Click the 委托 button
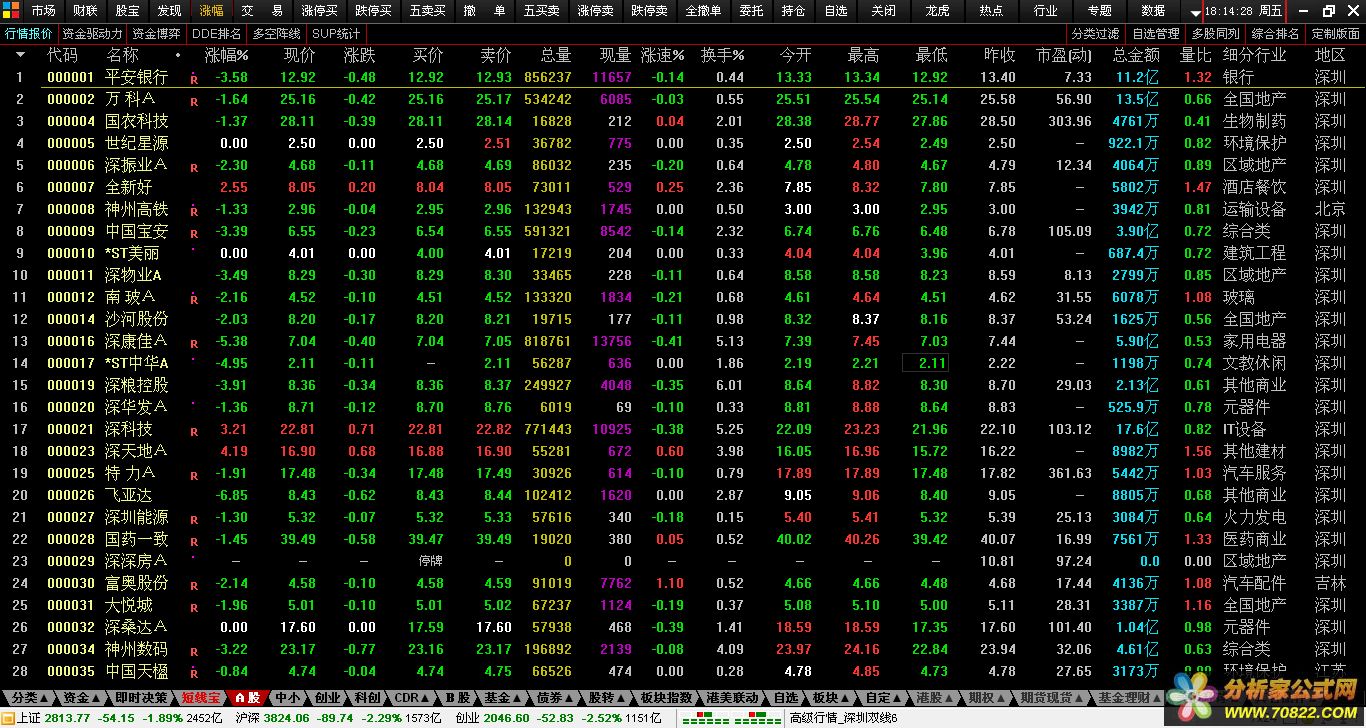Viewport: 1366px width, 728px height. tap(751, 11)
